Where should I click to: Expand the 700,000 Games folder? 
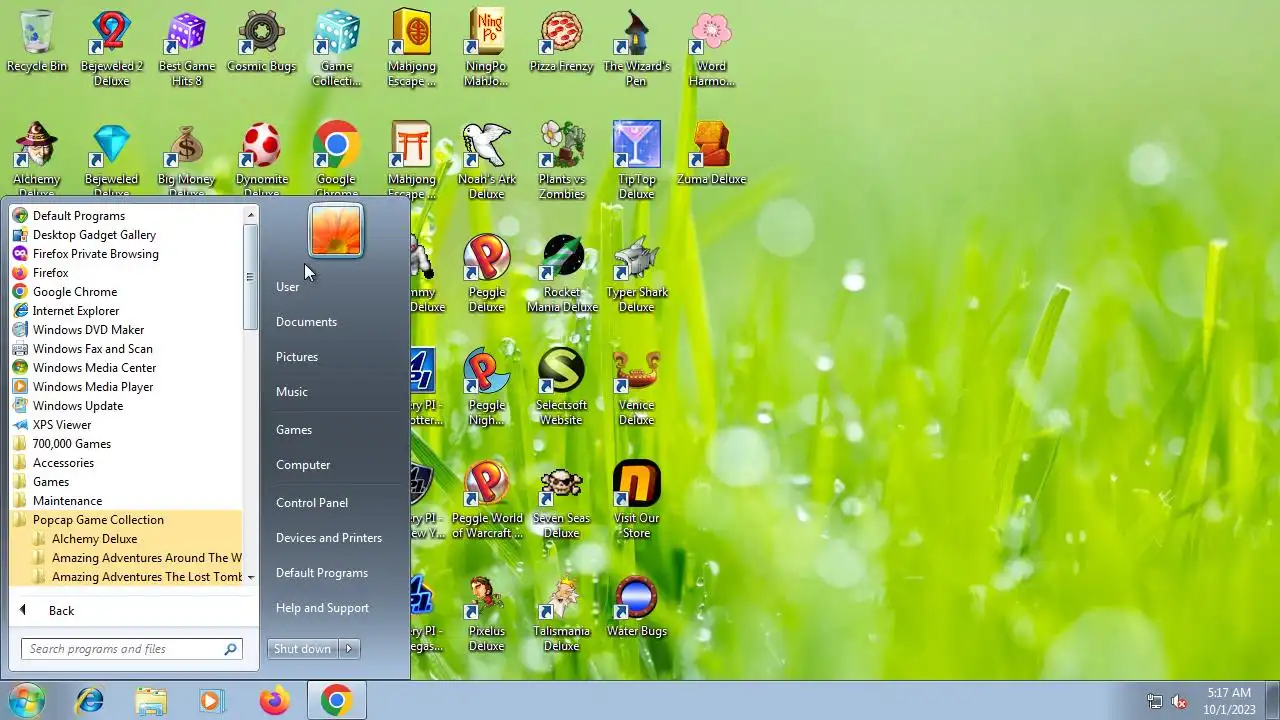point(126,444)
